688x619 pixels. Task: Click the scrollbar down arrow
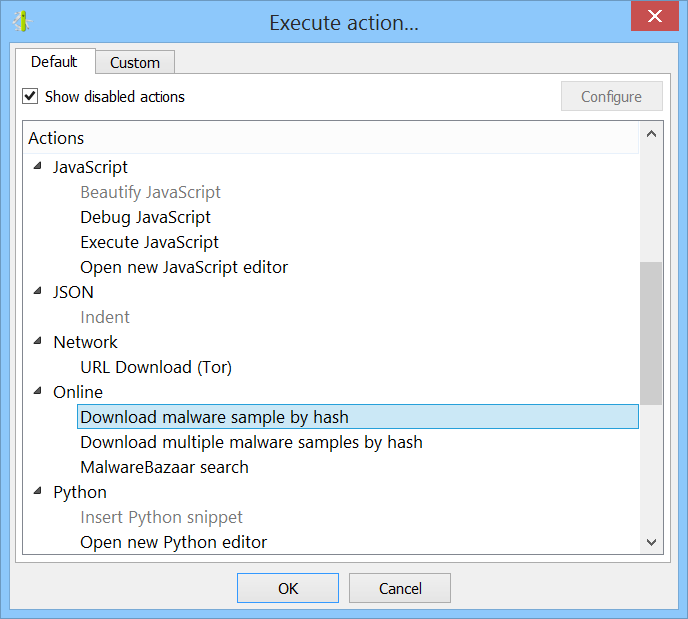pos(651,542)
